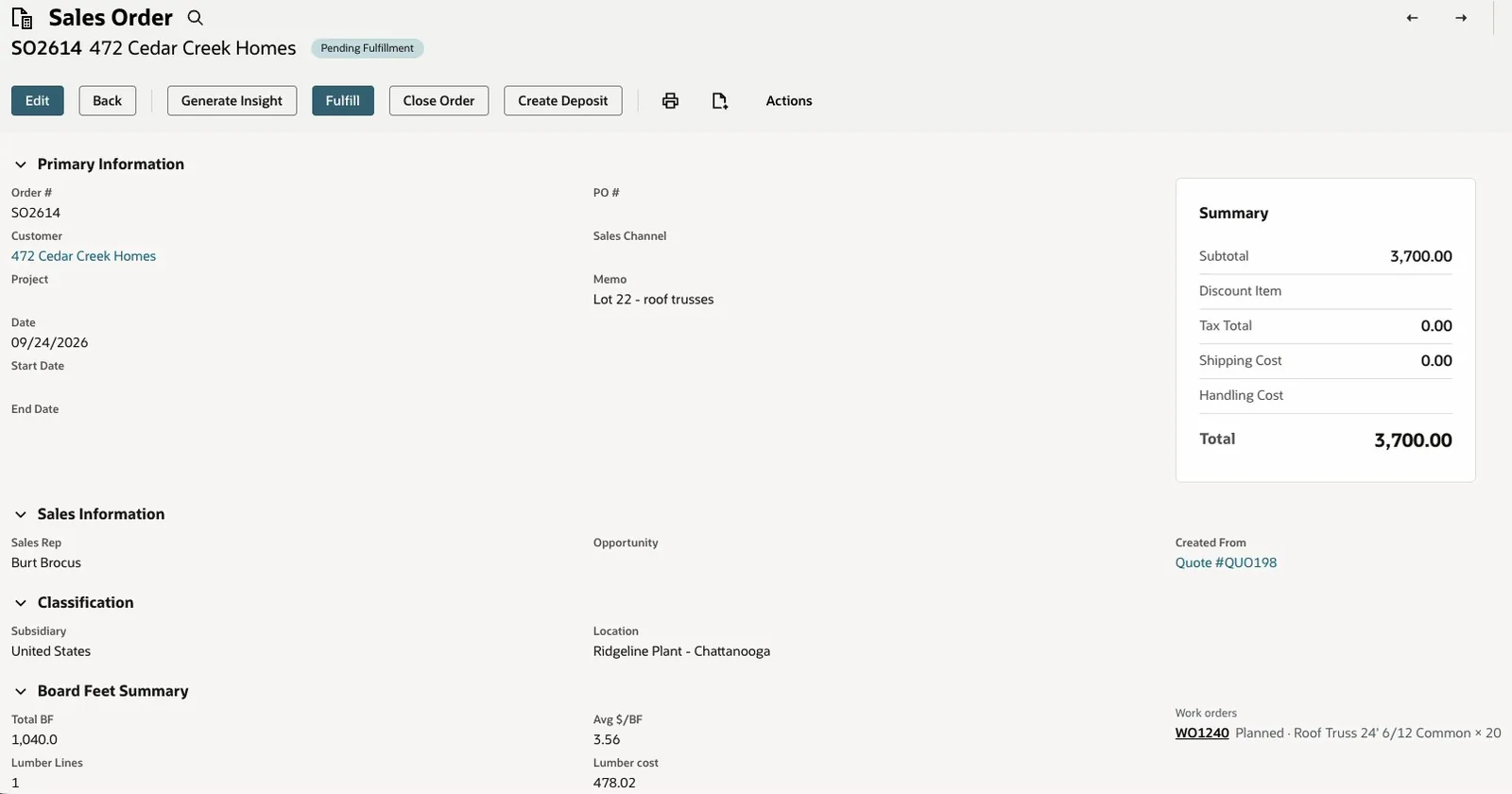Click the Back button
The image size is (1512, 794).
[x=107, y=101]
